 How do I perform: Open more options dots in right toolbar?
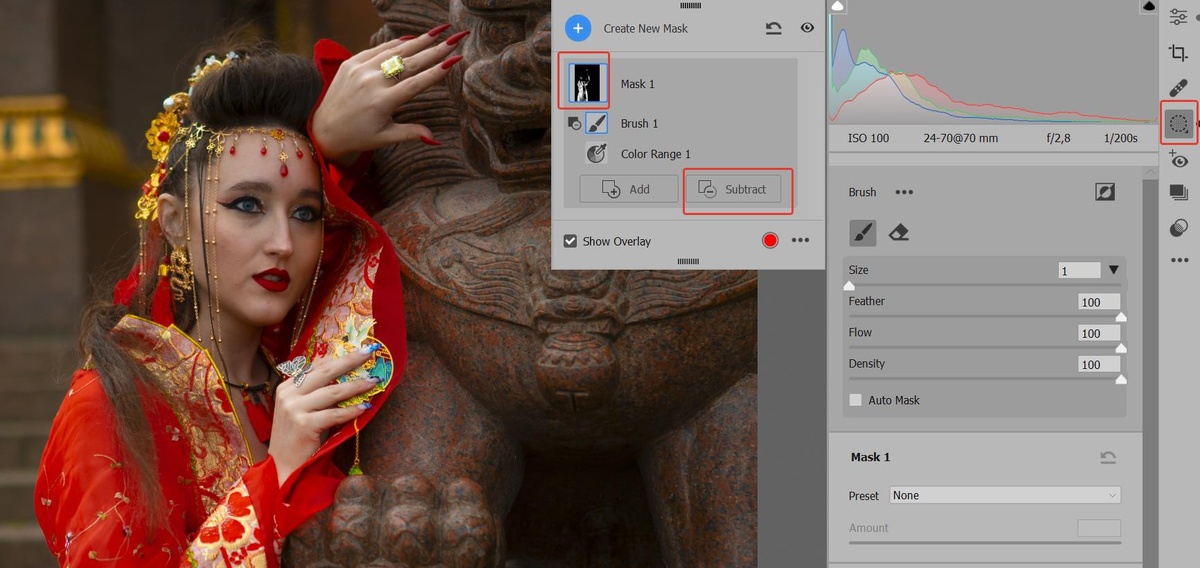(1179, 261)
